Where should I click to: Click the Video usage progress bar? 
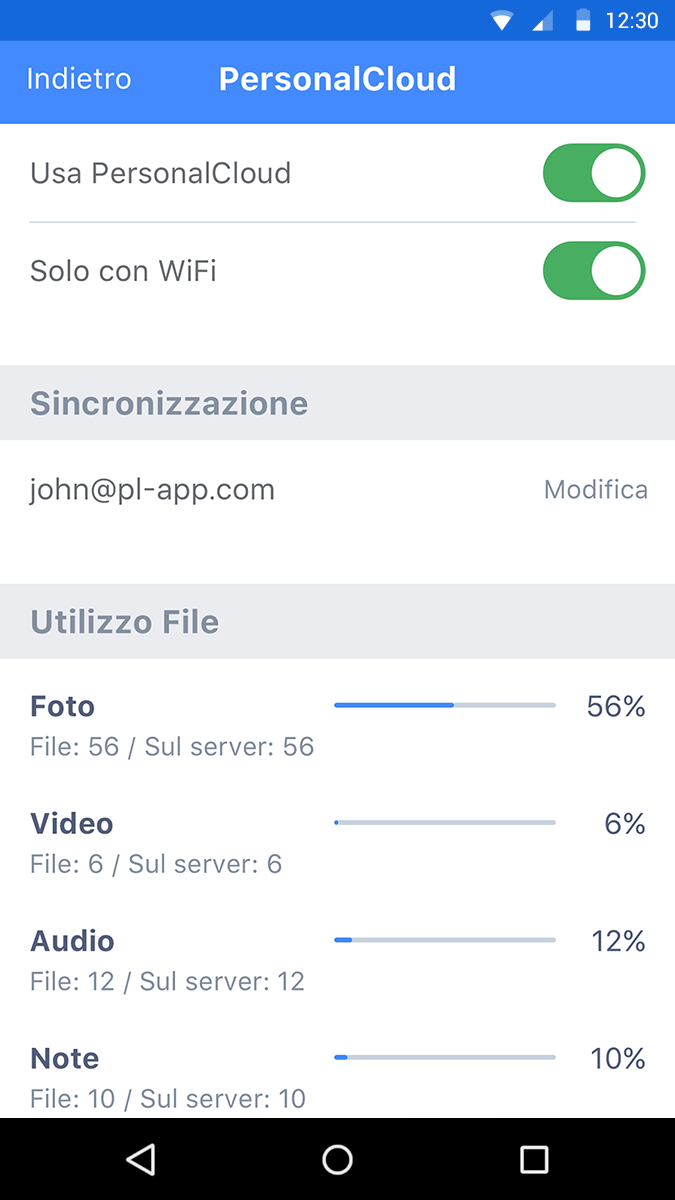444,823
